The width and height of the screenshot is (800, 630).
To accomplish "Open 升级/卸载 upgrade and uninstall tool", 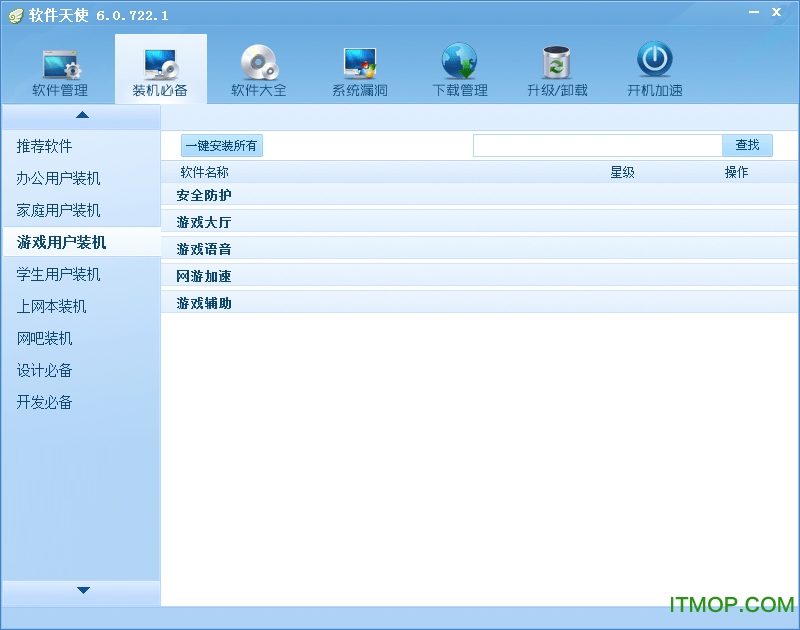I will pyautogui.click(x=557, y=68).
